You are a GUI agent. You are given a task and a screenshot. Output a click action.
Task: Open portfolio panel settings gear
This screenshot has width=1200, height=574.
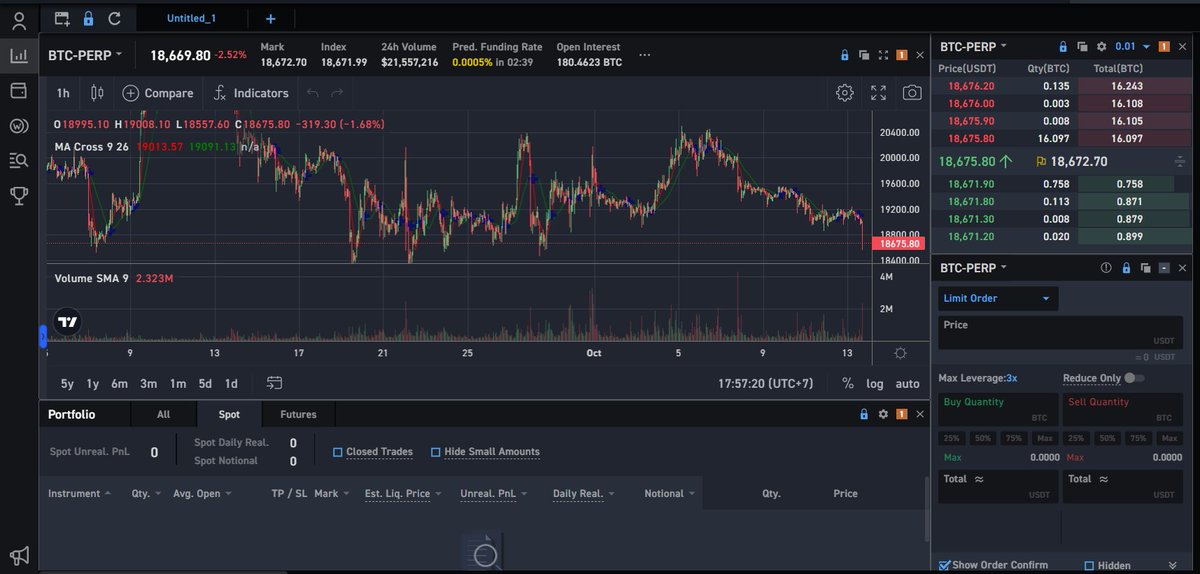(x=883, y=414)
